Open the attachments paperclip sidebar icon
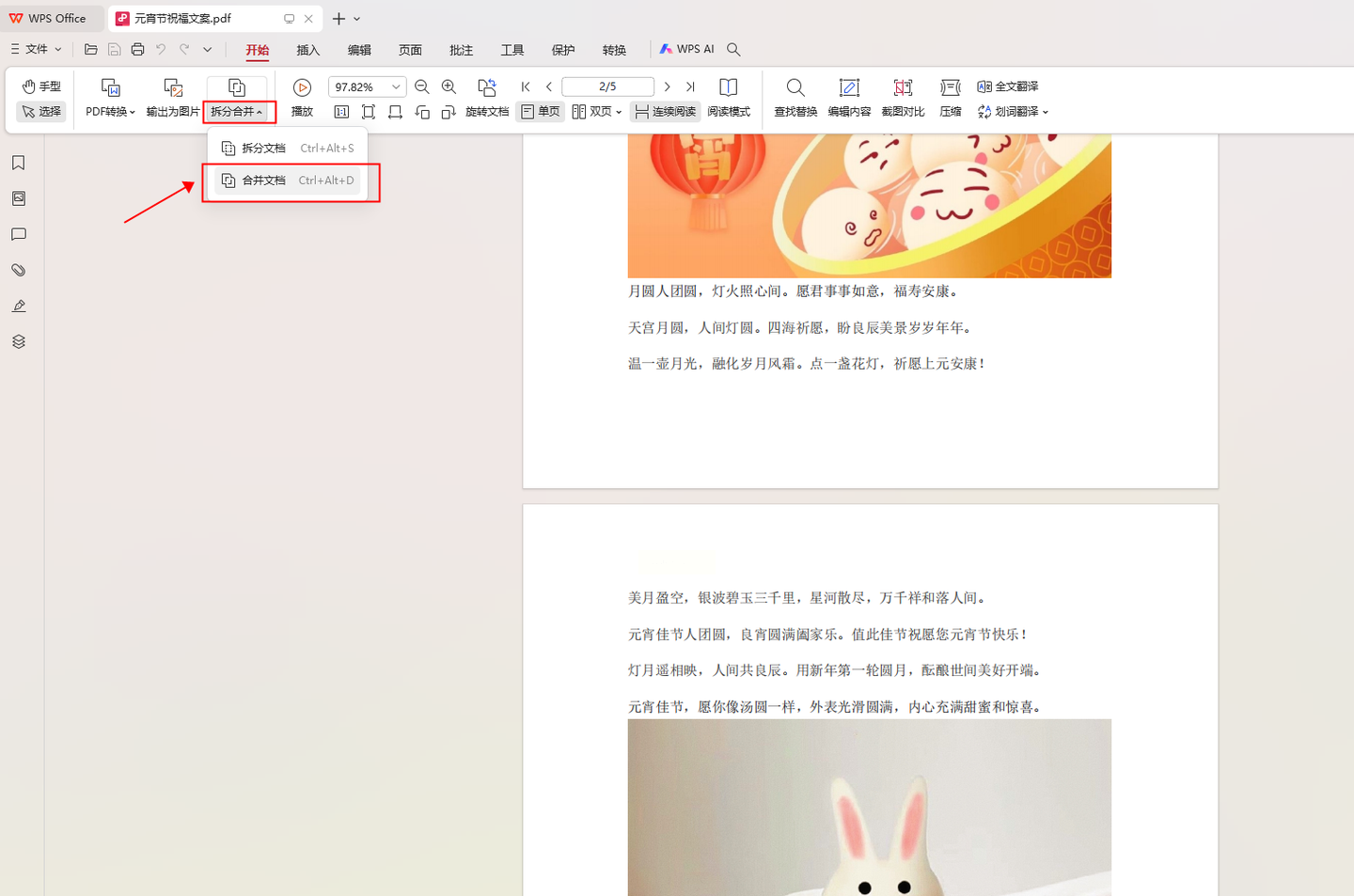The width and height of the screenshot is (1354, 896). tap(19, 271)
